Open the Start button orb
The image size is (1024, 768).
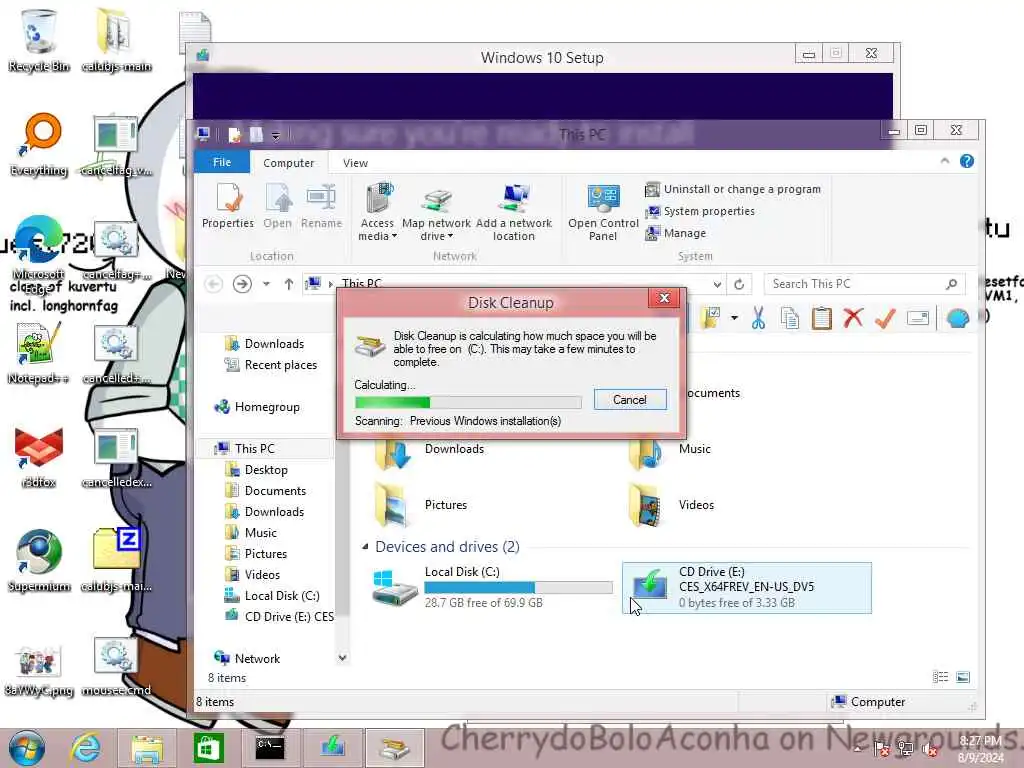point(27,748)
